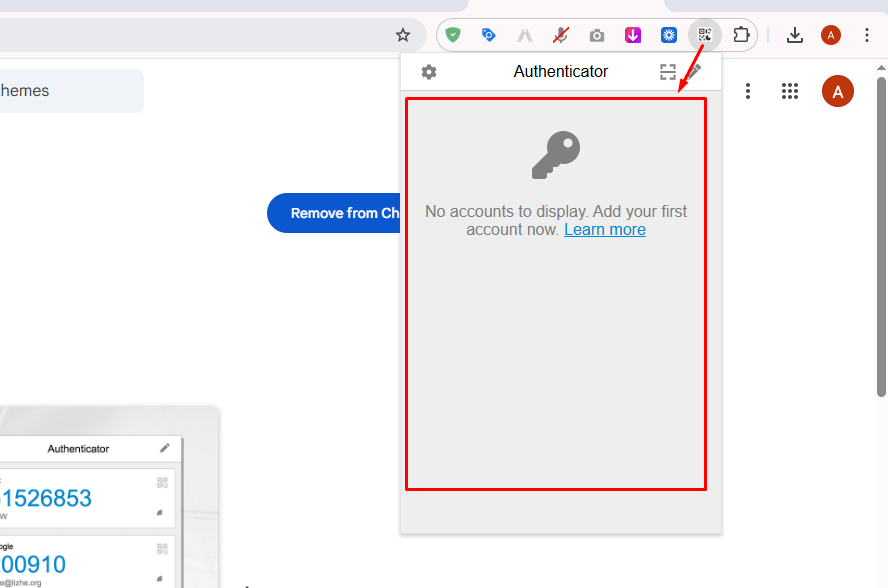Open Authenticator settings gear
The height and width of the screenshot is (588, 888).
coord(429,72)
